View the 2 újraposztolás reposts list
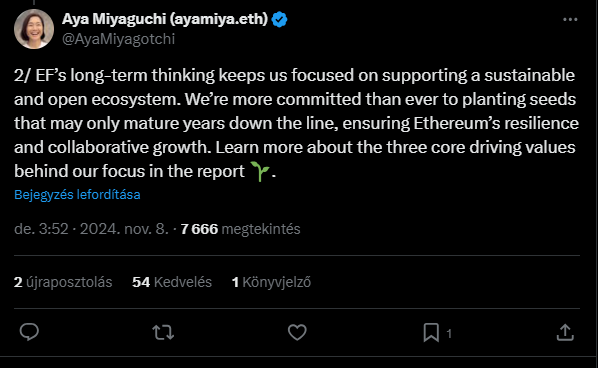This screenshot has height=368, width=598. tap(63, 282)
